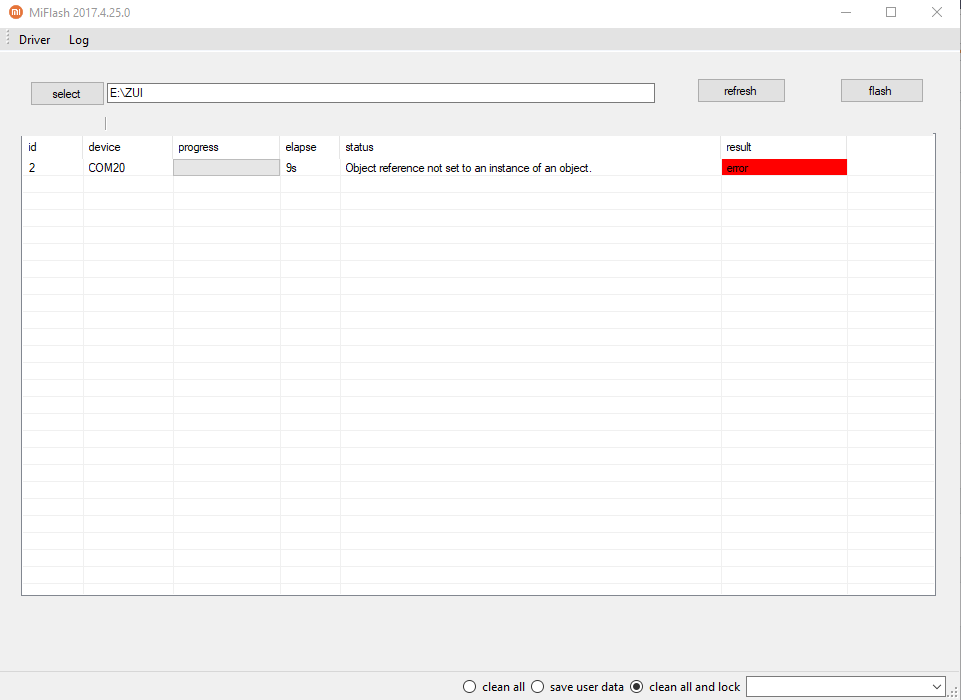Viewport: 961px width, 700px height.
Task: Open the Log menu
Action: 78,40
